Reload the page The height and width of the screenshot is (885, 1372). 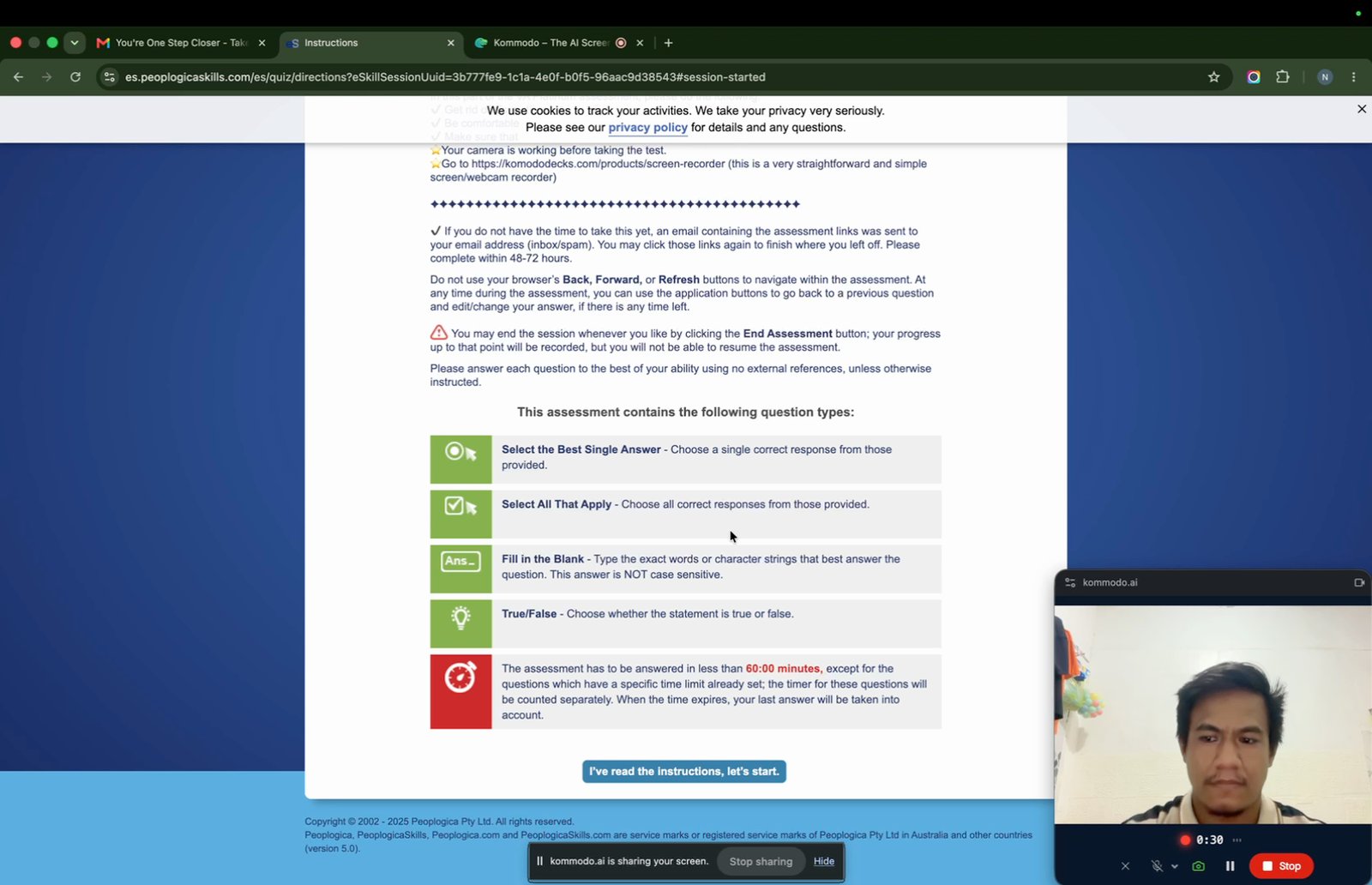75,77
